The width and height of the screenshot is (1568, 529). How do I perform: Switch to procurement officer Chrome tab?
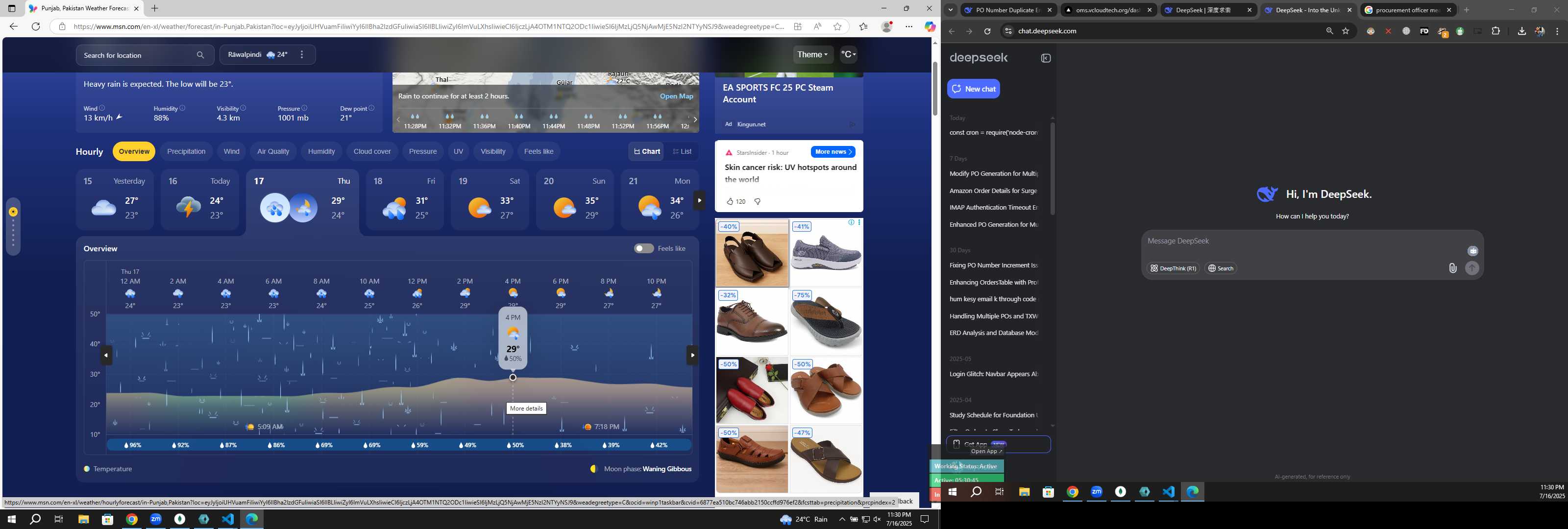[x=1408, y=10]
